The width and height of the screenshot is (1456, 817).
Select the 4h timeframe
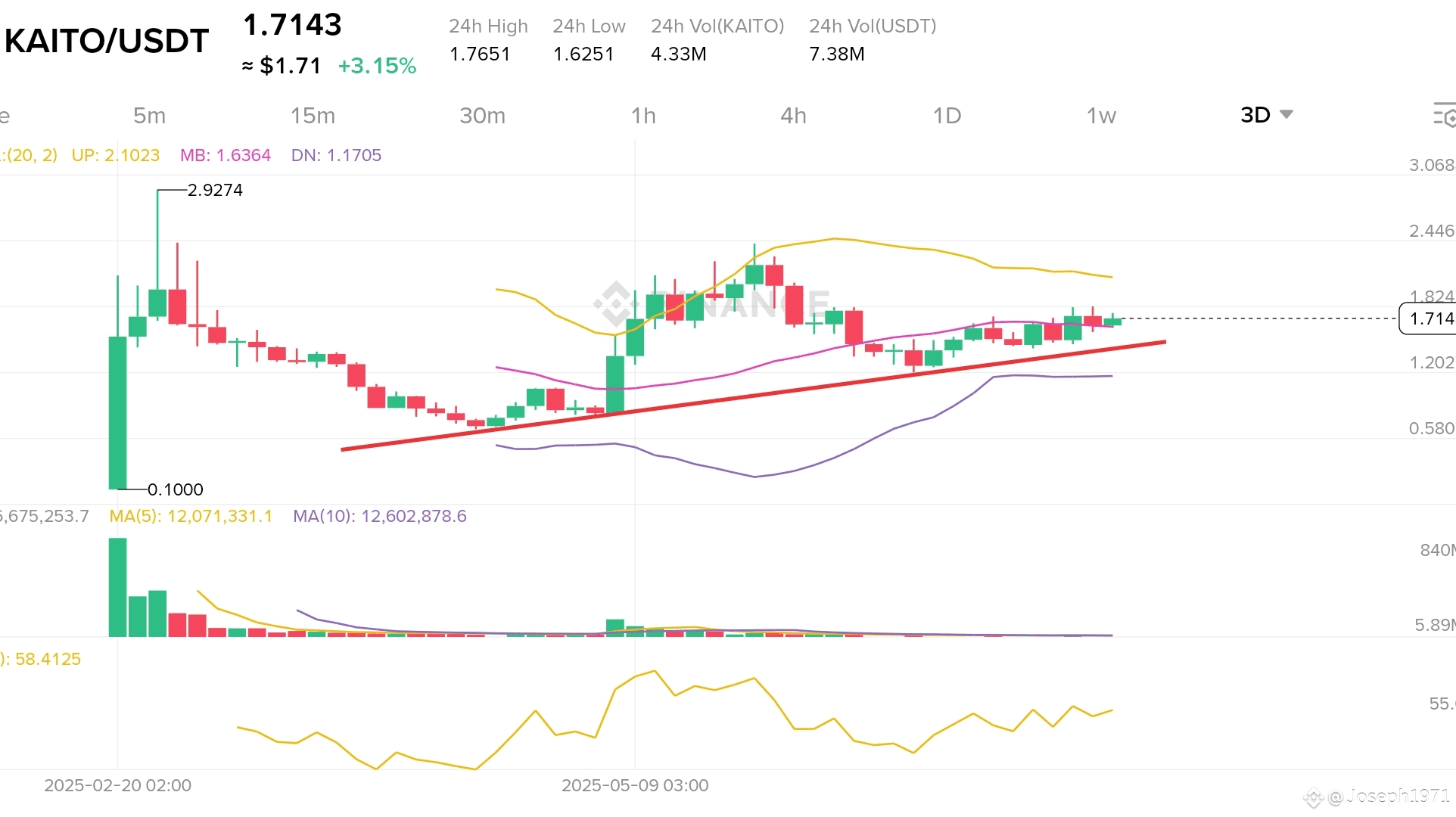[x=793, y=116]
